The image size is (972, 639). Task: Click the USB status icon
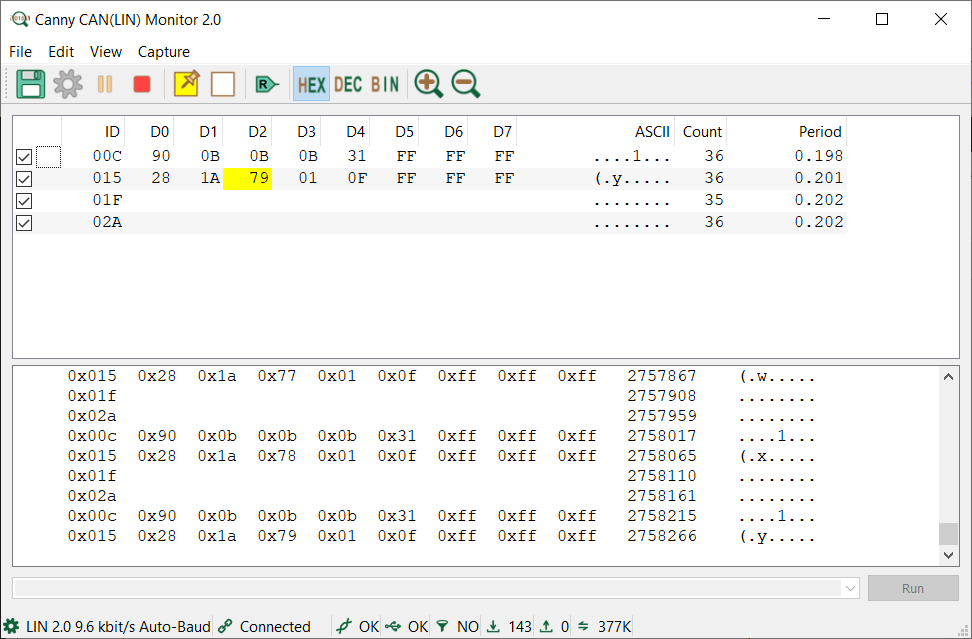tap(393, 626)
